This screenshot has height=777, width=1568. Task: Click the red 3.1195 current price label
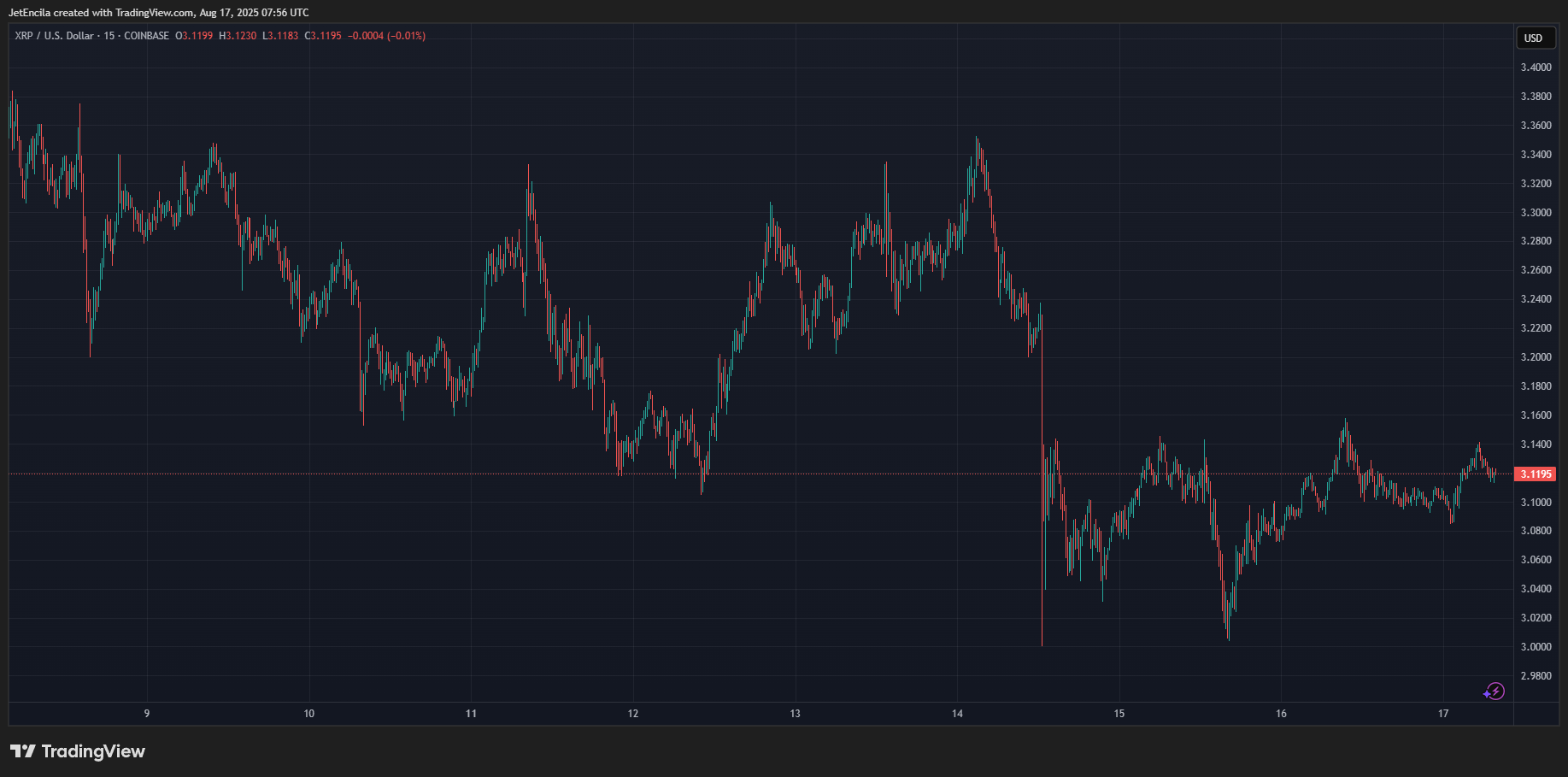[x=1536, y=474]
